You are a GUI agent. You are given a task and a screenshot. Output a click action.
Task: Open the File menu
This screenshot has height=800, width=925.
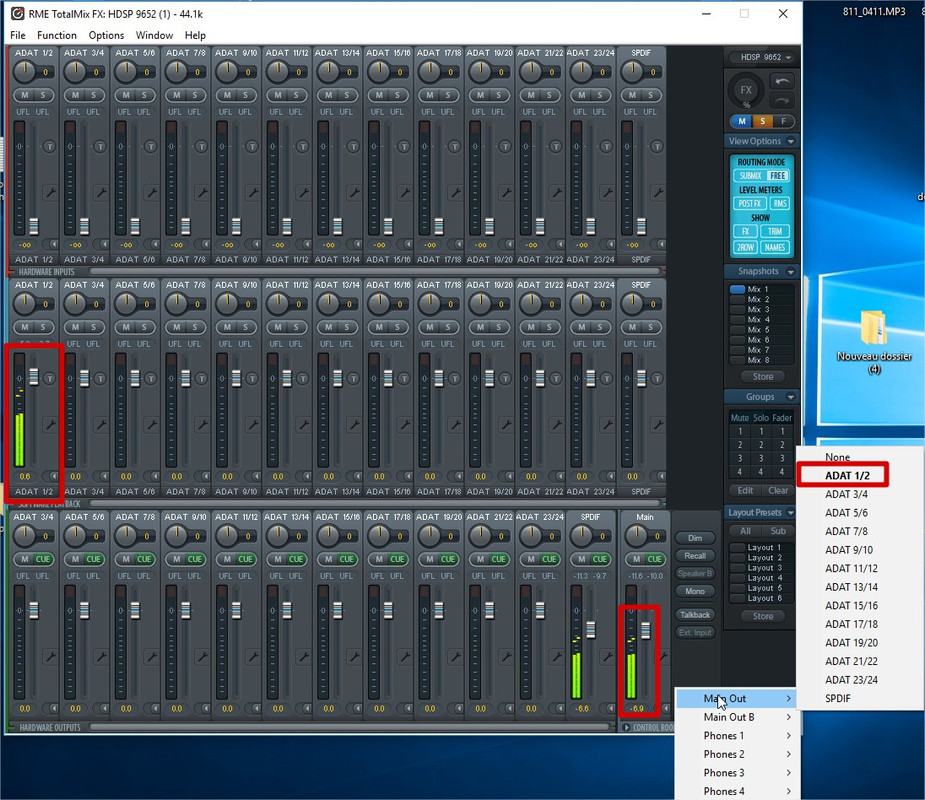(18, 35)
